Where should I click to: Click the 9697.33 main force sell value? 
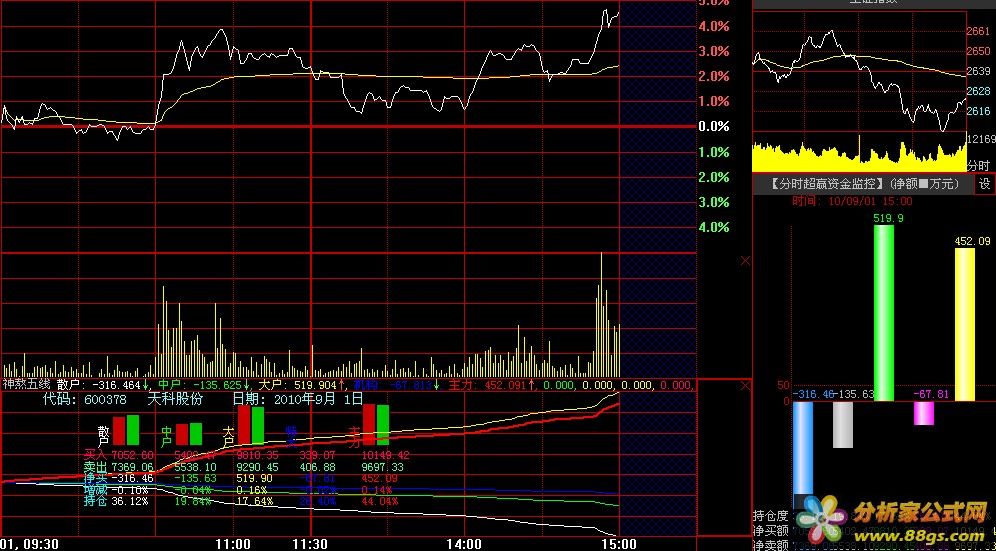pyautogui.click(x=382, y=467)
